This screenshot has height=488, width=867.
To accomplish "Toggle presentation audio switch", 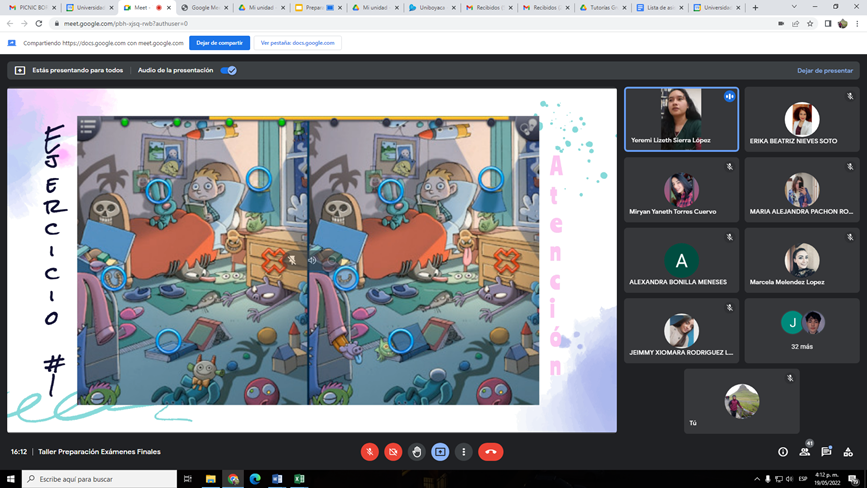I will click(228, 70).
